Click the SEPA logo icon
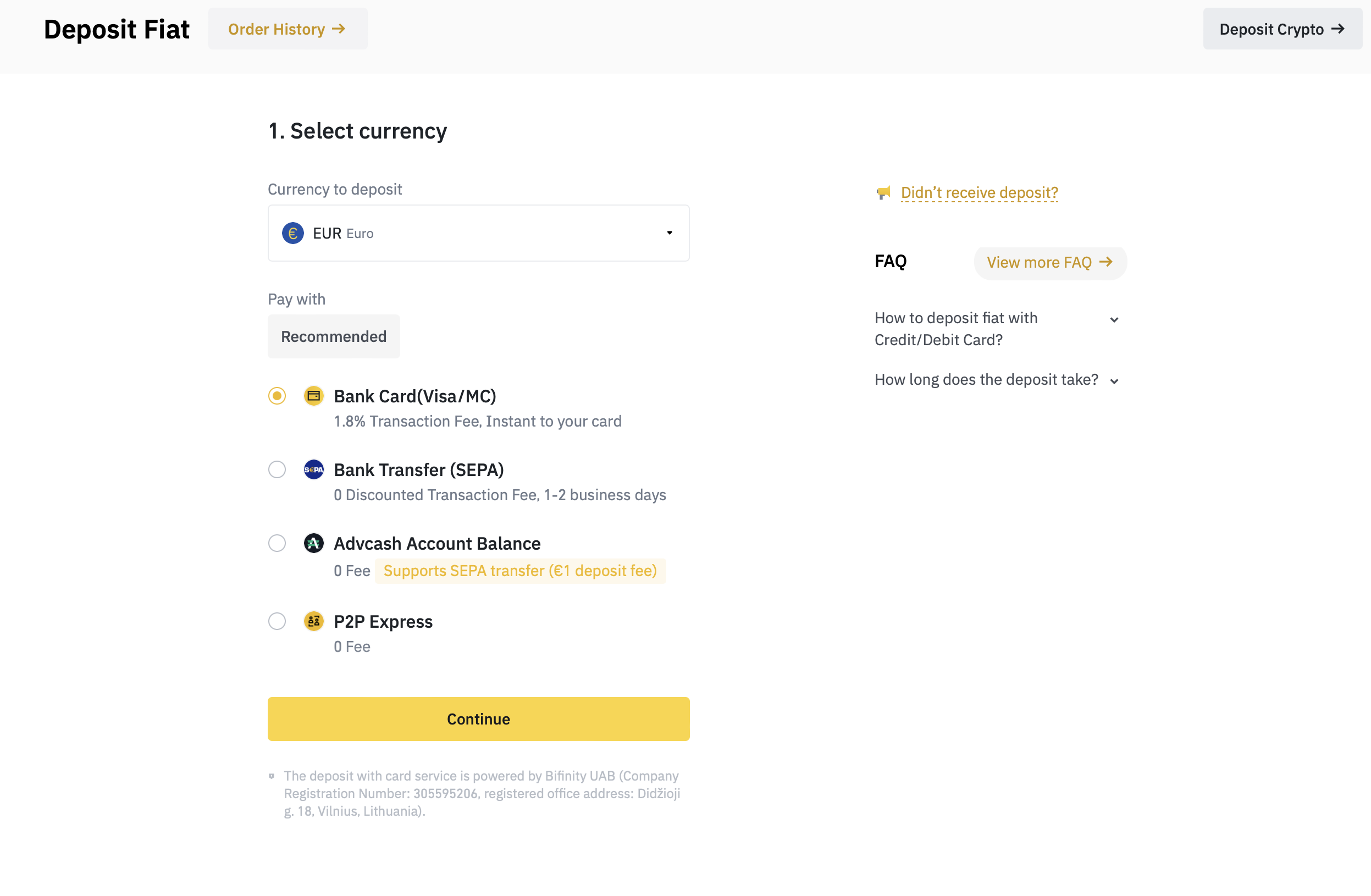This screenshot has width=1371, height=896. (313, 469)
